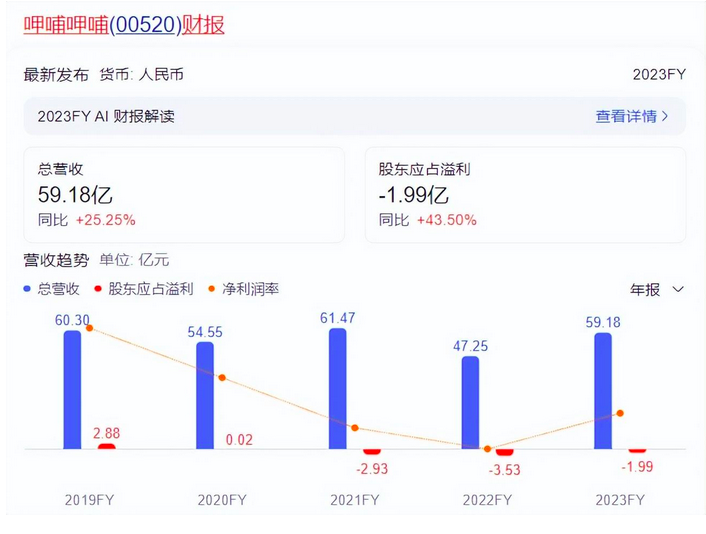The height and width of the screenshot is (534, 706).
Task: Click the red 股东应占溢利 legend dot
Action: pos(98,289)
